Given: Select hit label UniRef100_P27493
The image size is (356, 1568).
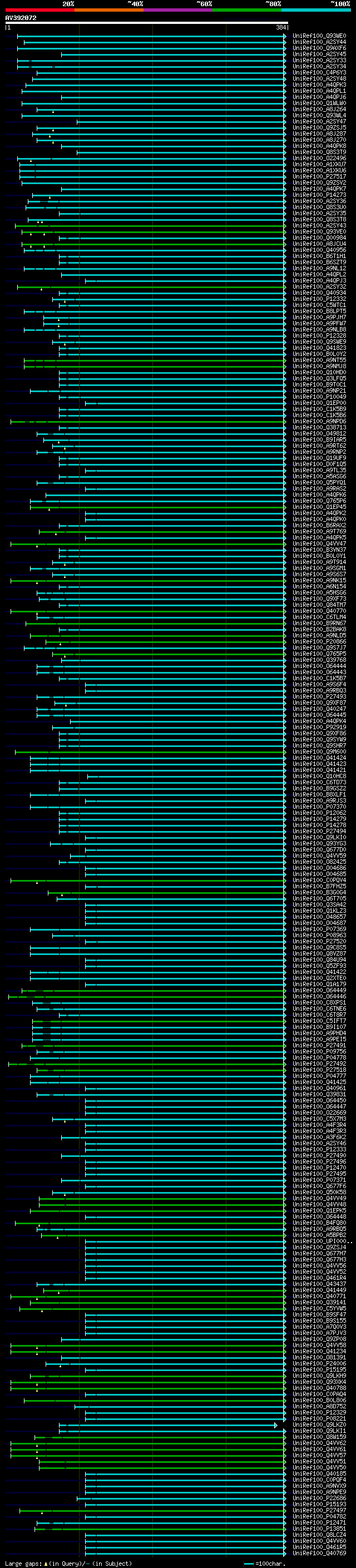Looking at the screenshot, I should [x=319, y=697].
